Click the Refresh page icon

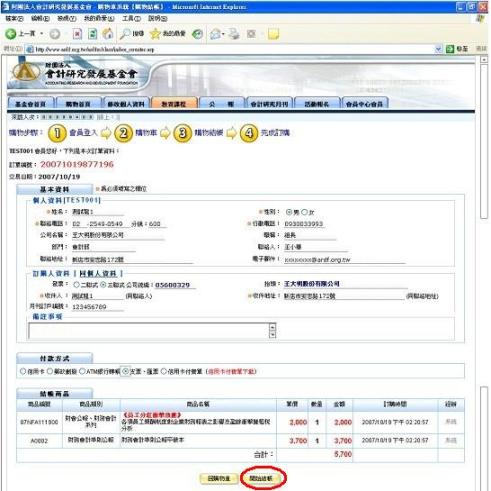(x=92, y=34)
